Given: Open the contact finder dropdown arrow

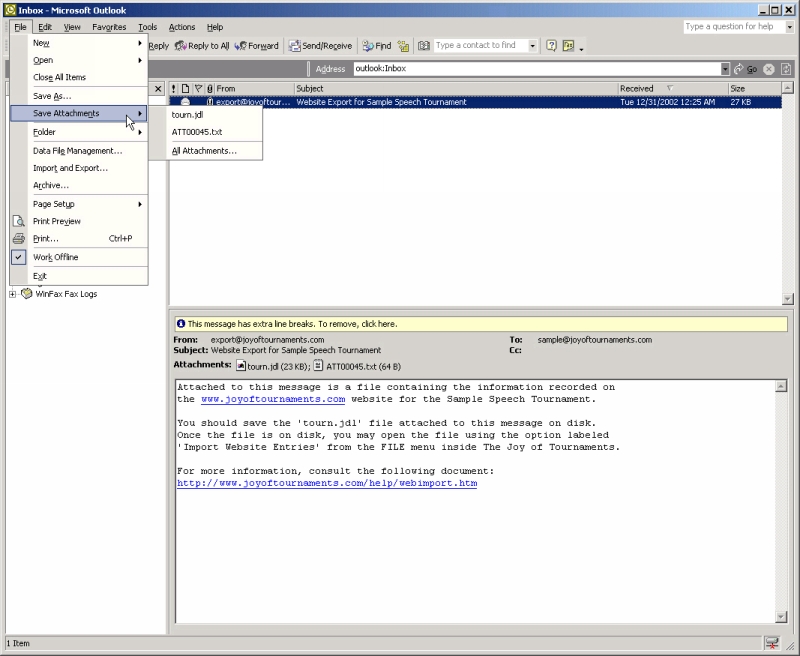Looking at the screenshot, I should tap(532, 46).
